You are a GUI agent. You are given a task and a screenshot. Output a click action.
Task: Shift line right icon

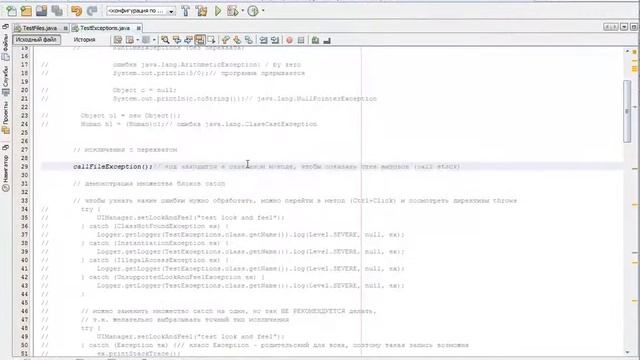[x=276, y=40]
